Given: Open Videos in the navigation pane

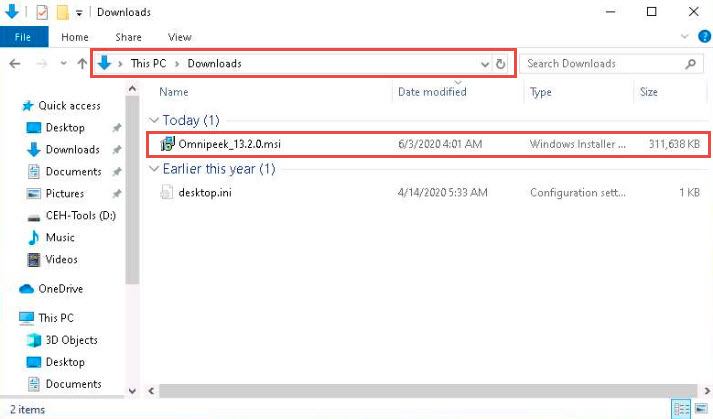Looking at the screenshot, I should pos(61,259).
